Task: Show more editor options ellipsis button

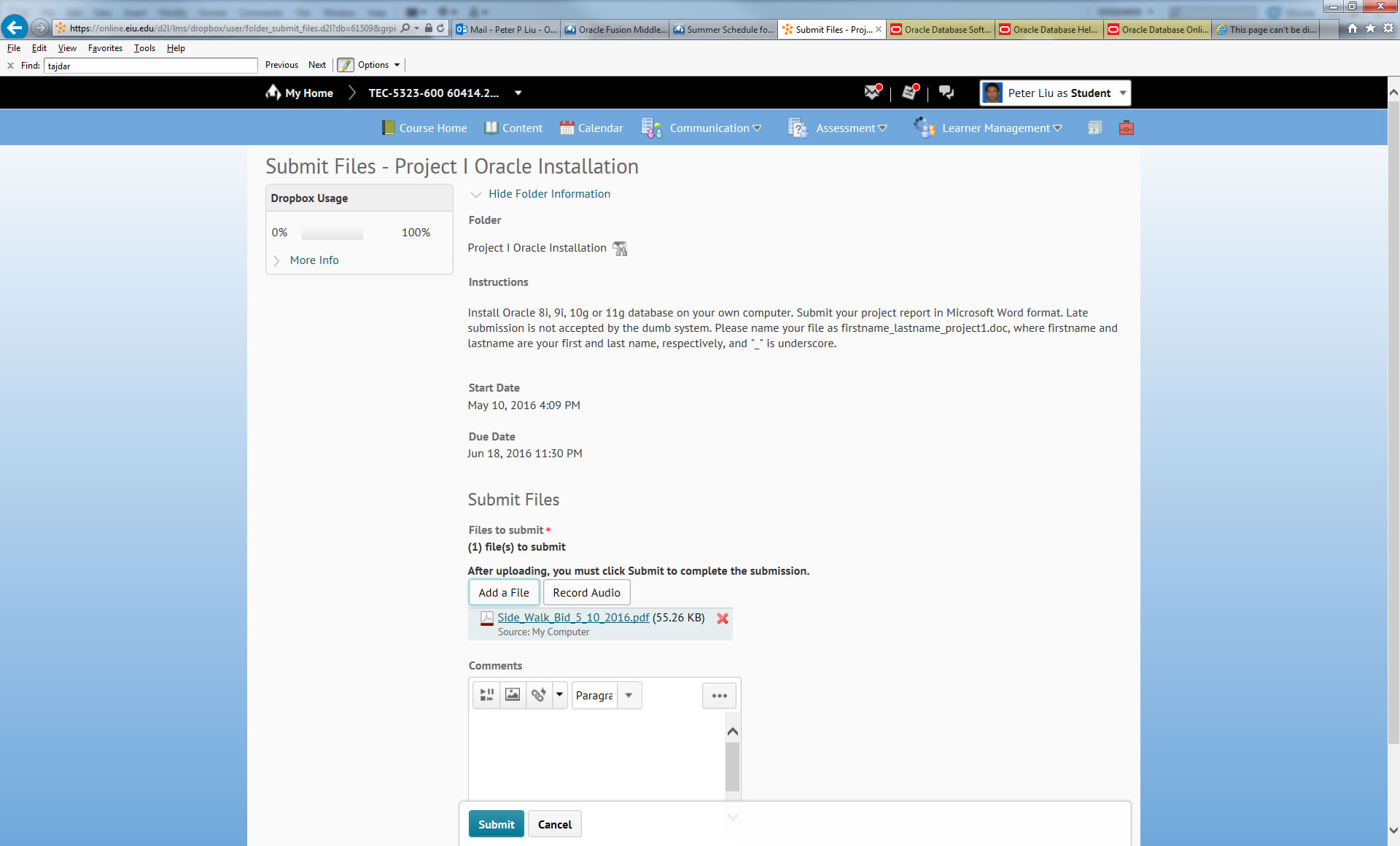Action: tap(719, 695)
